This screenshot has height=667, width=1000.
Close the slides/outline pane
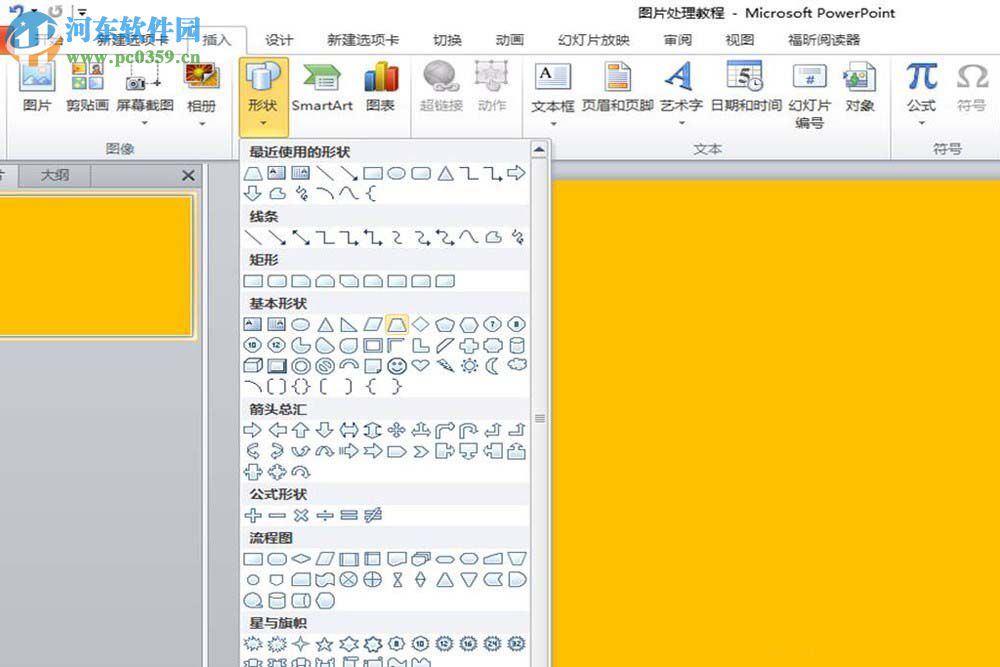pyautogui.click(x=188, y=175)
